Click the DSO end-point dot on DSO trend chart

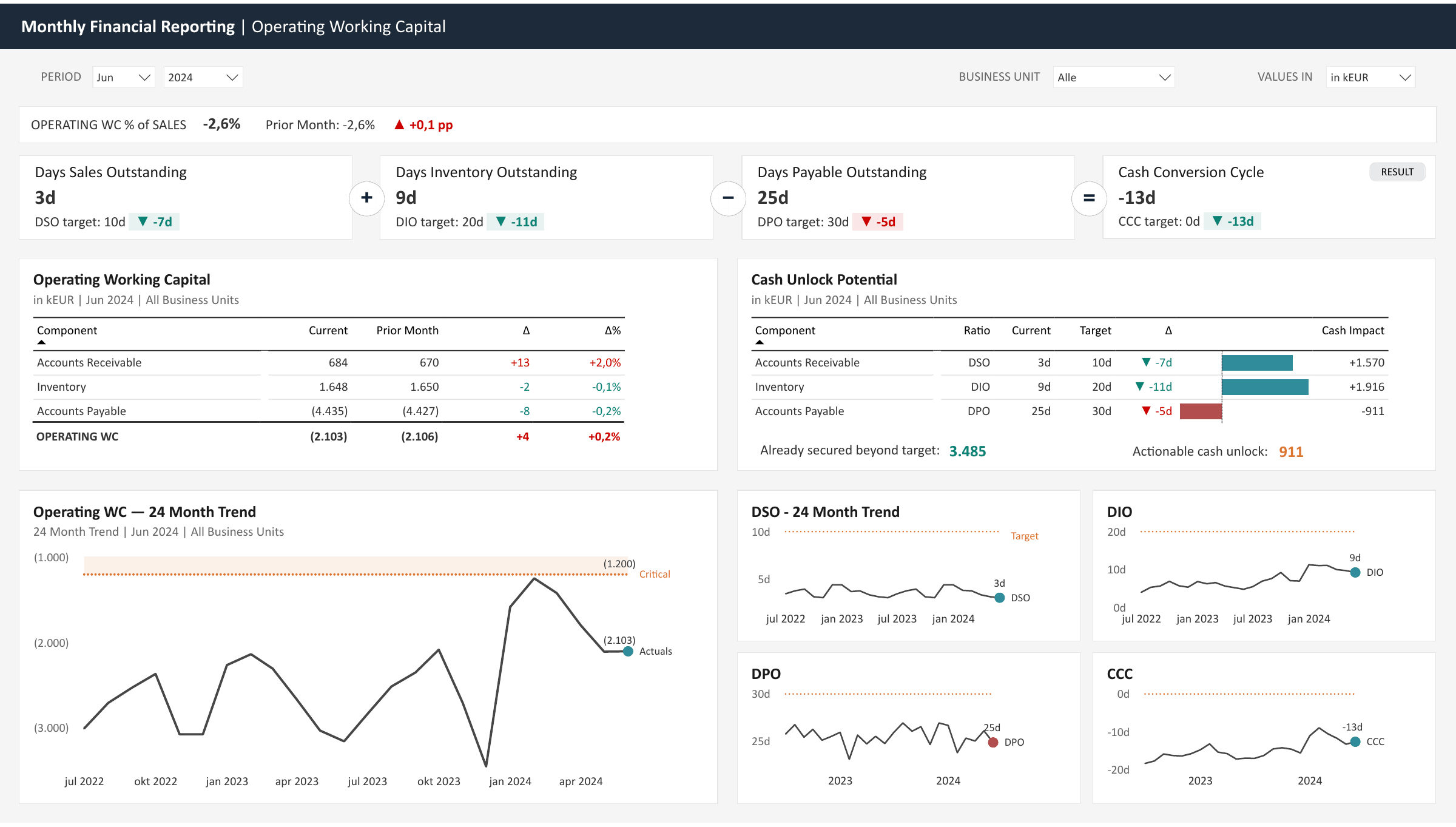coord(1000,598)
